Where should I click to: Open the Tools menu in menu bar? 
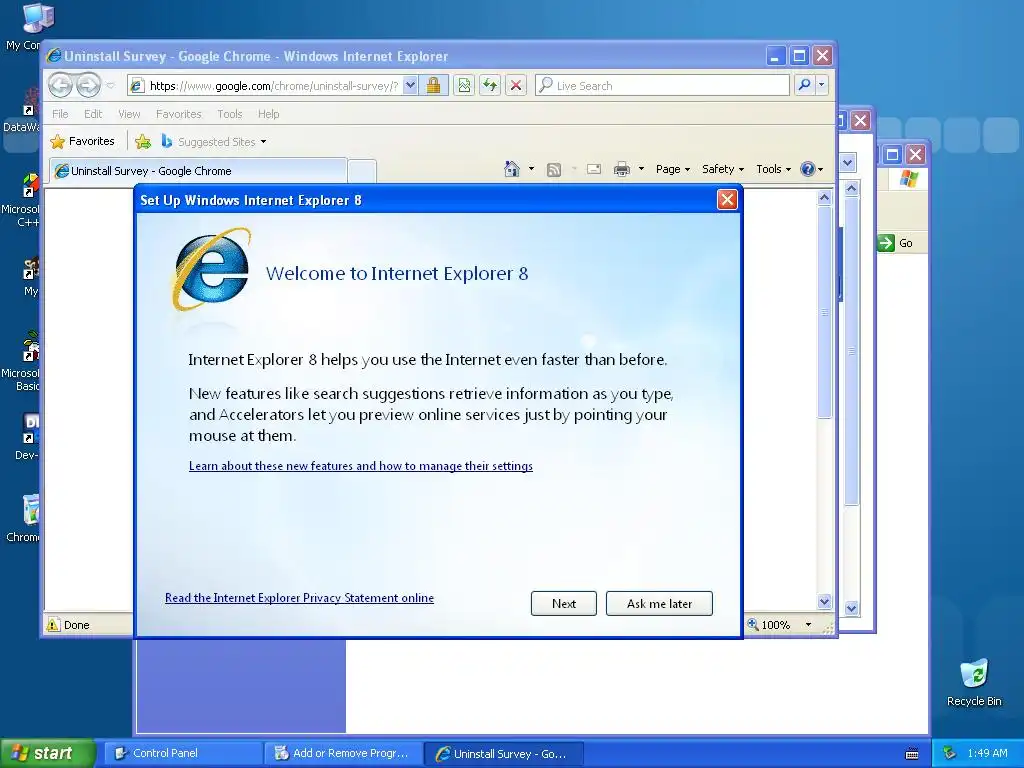click(x=230, y=114)
